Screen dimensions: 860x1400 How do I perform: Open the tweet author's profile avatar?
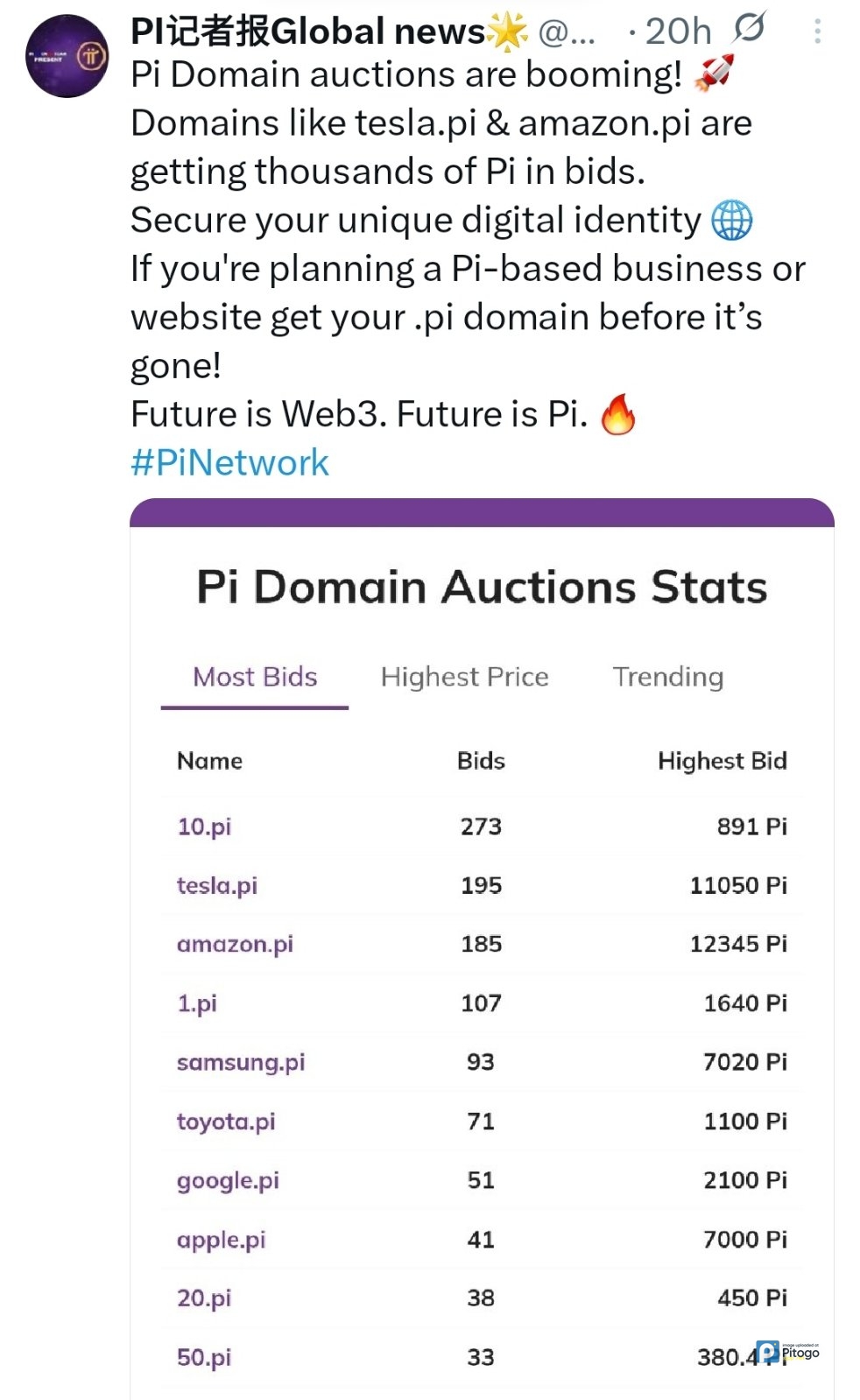pyautogui.click(x=67, y=56)
